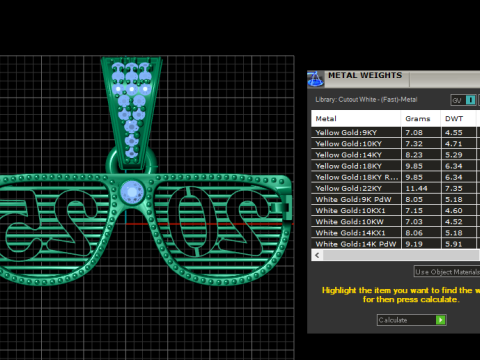Screen dimensions: 480x360
Task: Select the White Gold:14K PdW row
Action: tap(395, 244)
